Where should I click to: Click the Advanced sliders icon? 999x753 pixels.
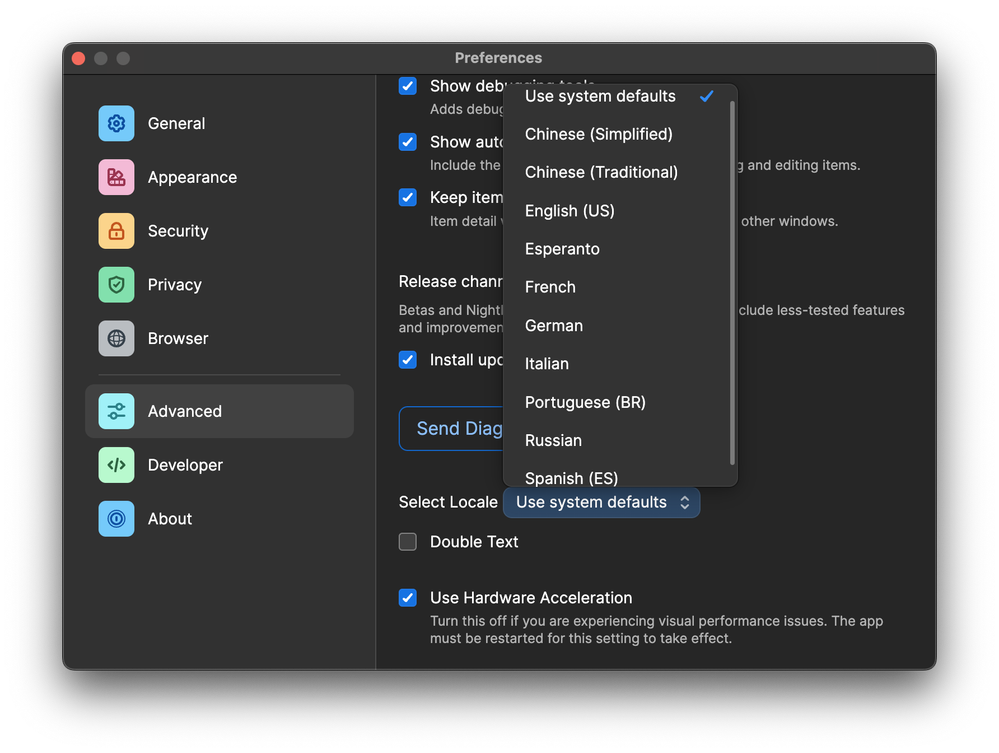coord(116,411)
